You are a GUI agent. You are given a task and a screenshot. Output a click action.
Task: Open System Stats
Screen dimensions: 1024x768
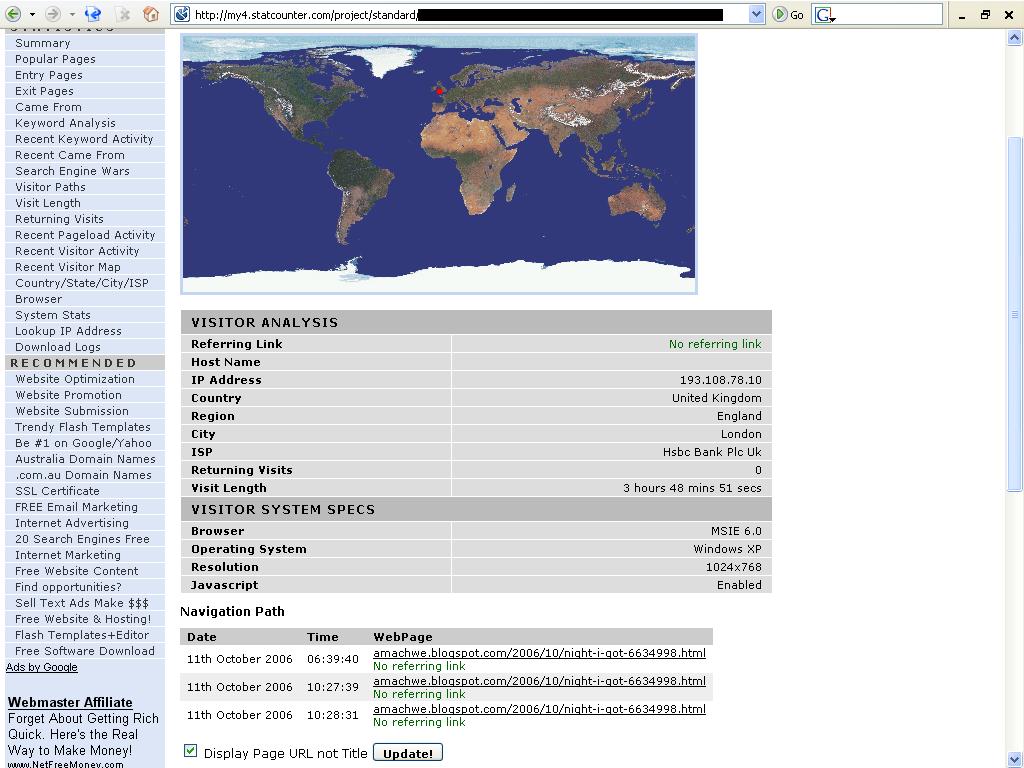click(x=53, y=315)
